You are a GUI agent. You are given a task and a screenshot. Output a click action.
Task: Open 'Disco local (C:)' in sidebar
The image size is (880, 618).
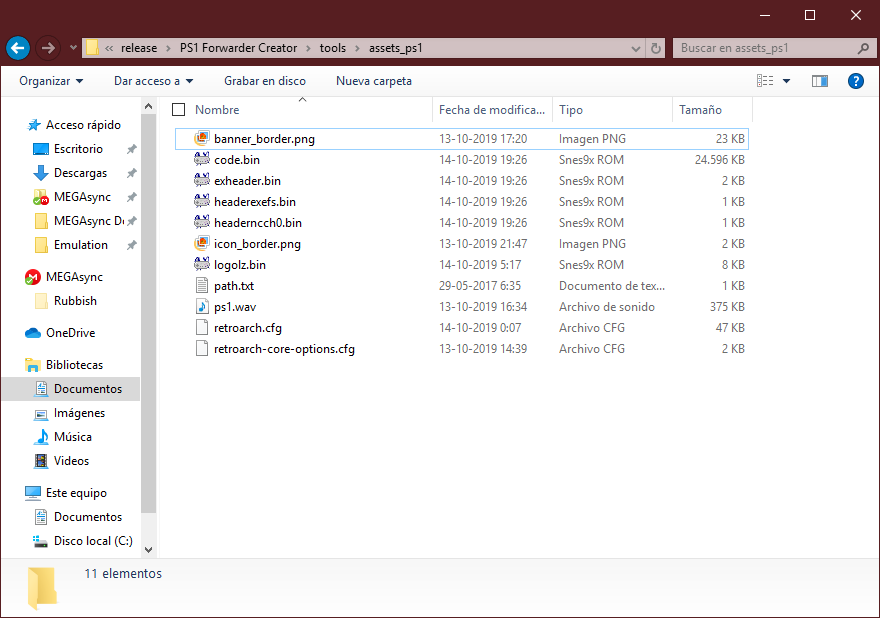click(x=93, y=541)
